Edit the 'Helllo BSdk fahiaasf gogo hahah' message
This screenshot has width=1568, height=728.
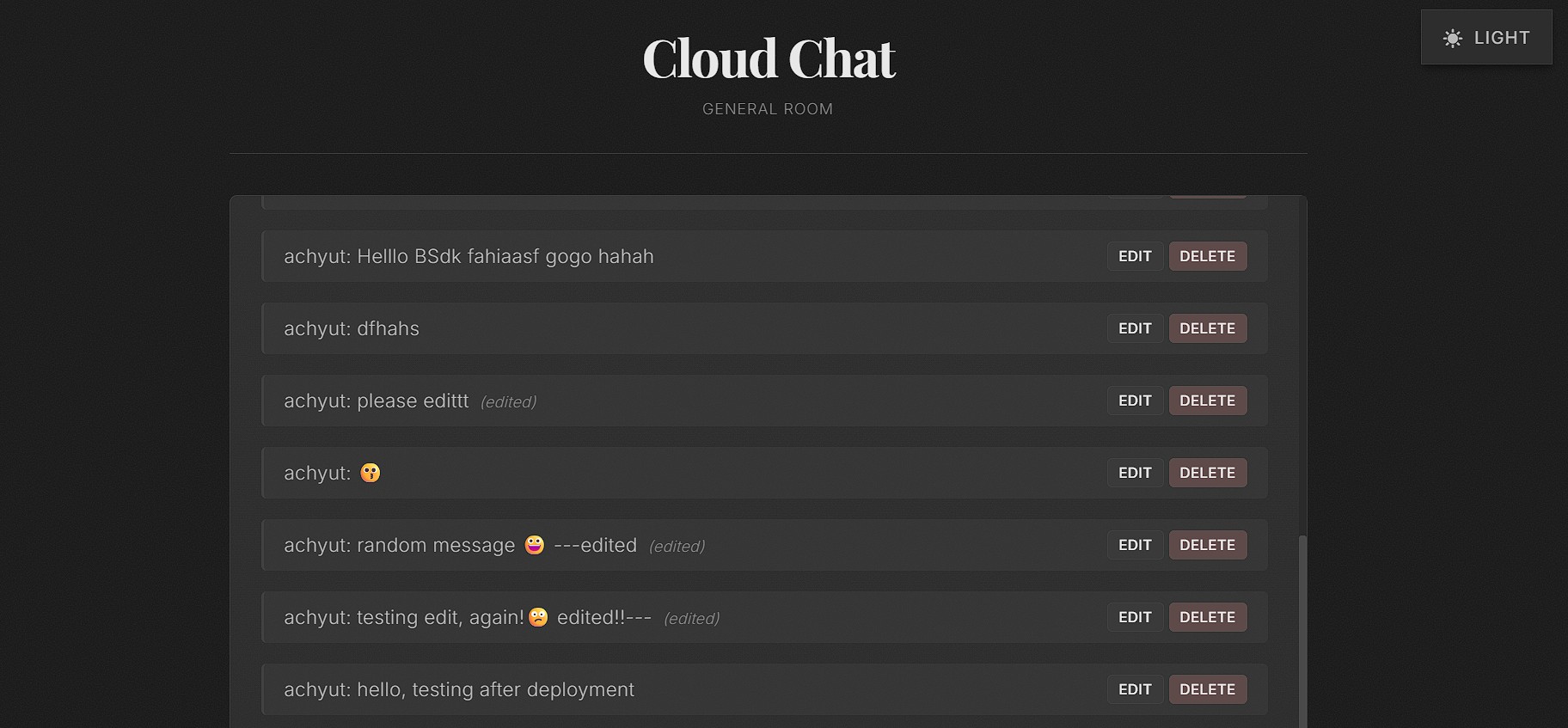pyautogui.click(x=1135, y=255)
